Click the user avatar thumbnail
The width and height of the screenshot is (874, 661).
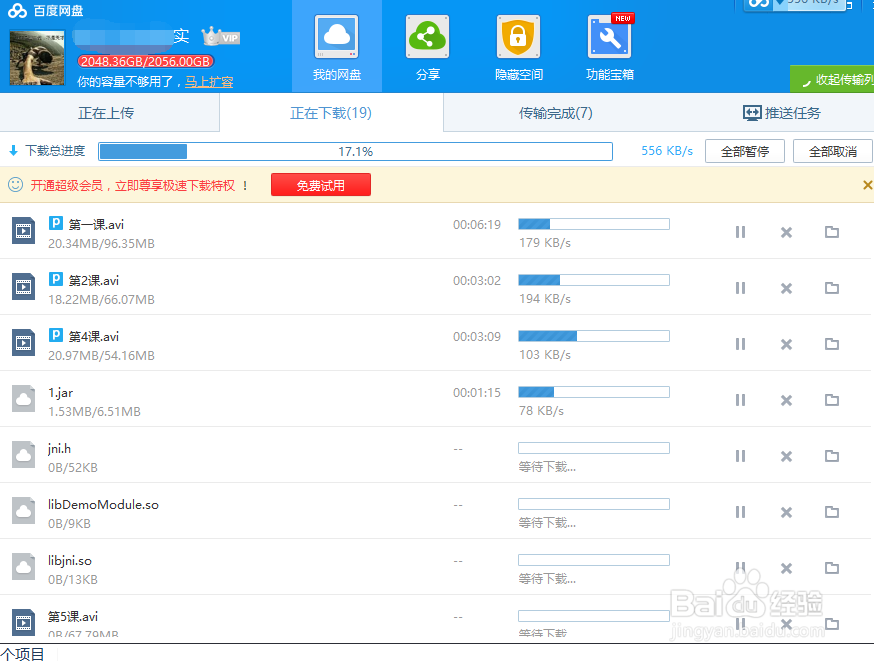pyautogui.click(x=37, y=58)
